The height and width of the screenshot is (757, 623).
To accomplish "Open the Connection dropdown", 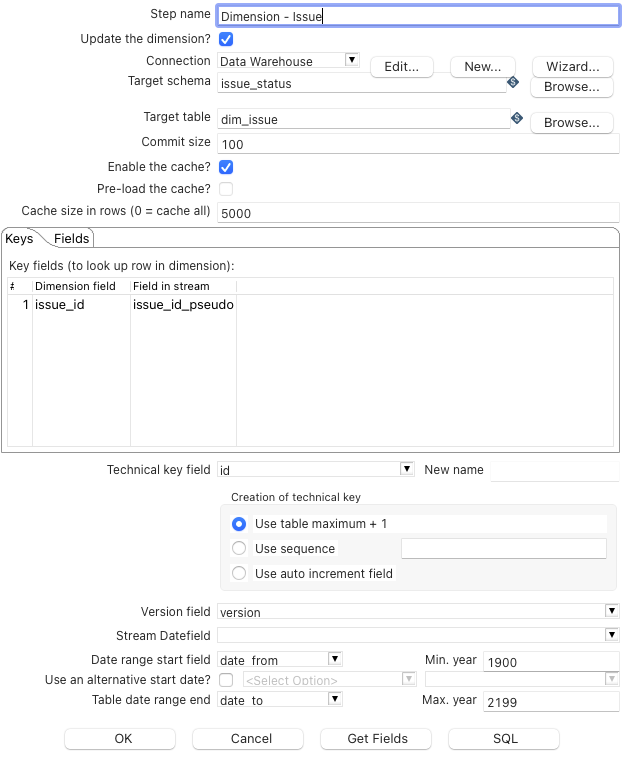I will [351, 60].
